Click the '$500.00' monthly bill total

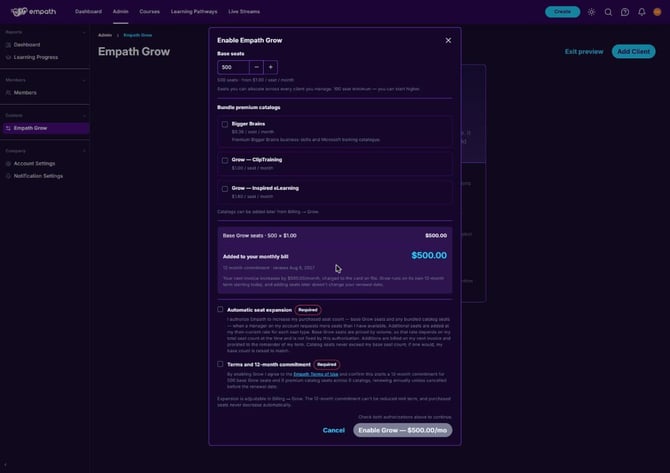coord(429,256)
